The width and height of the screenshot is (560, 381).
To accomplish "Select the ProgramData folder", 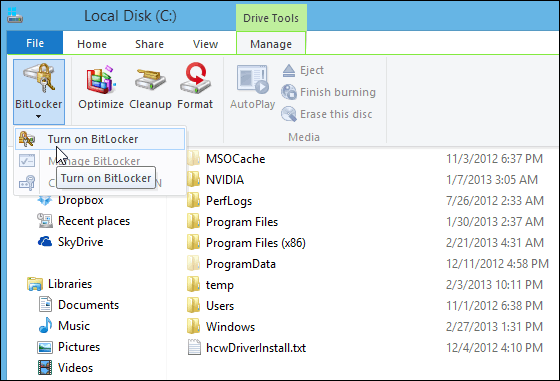I will [241, 264].
